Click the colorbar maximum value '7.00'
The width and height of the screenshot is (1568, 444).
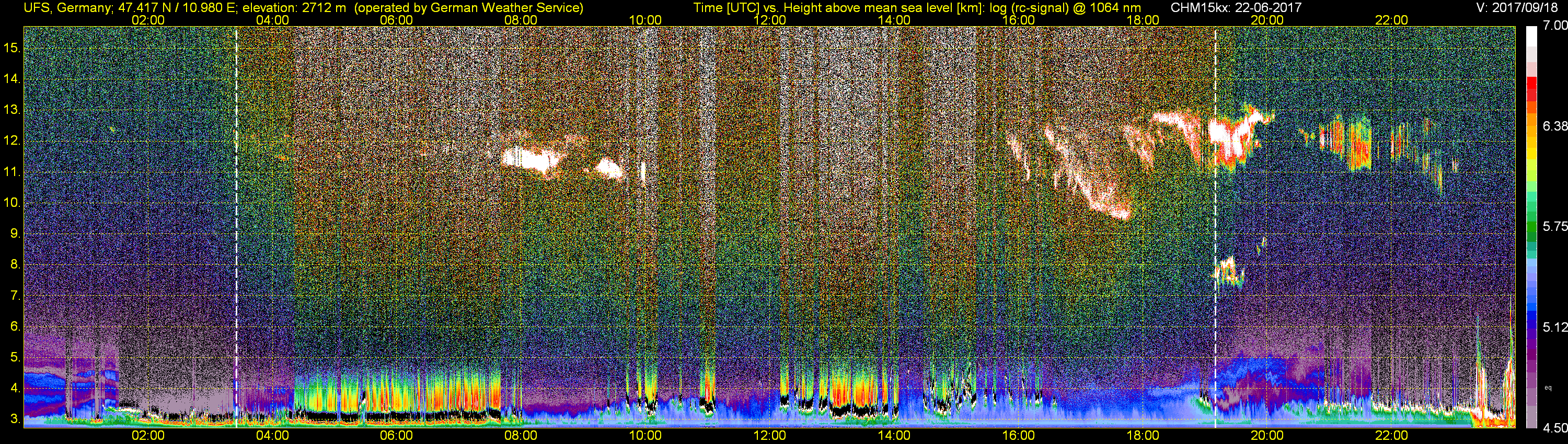(1554, 26)
